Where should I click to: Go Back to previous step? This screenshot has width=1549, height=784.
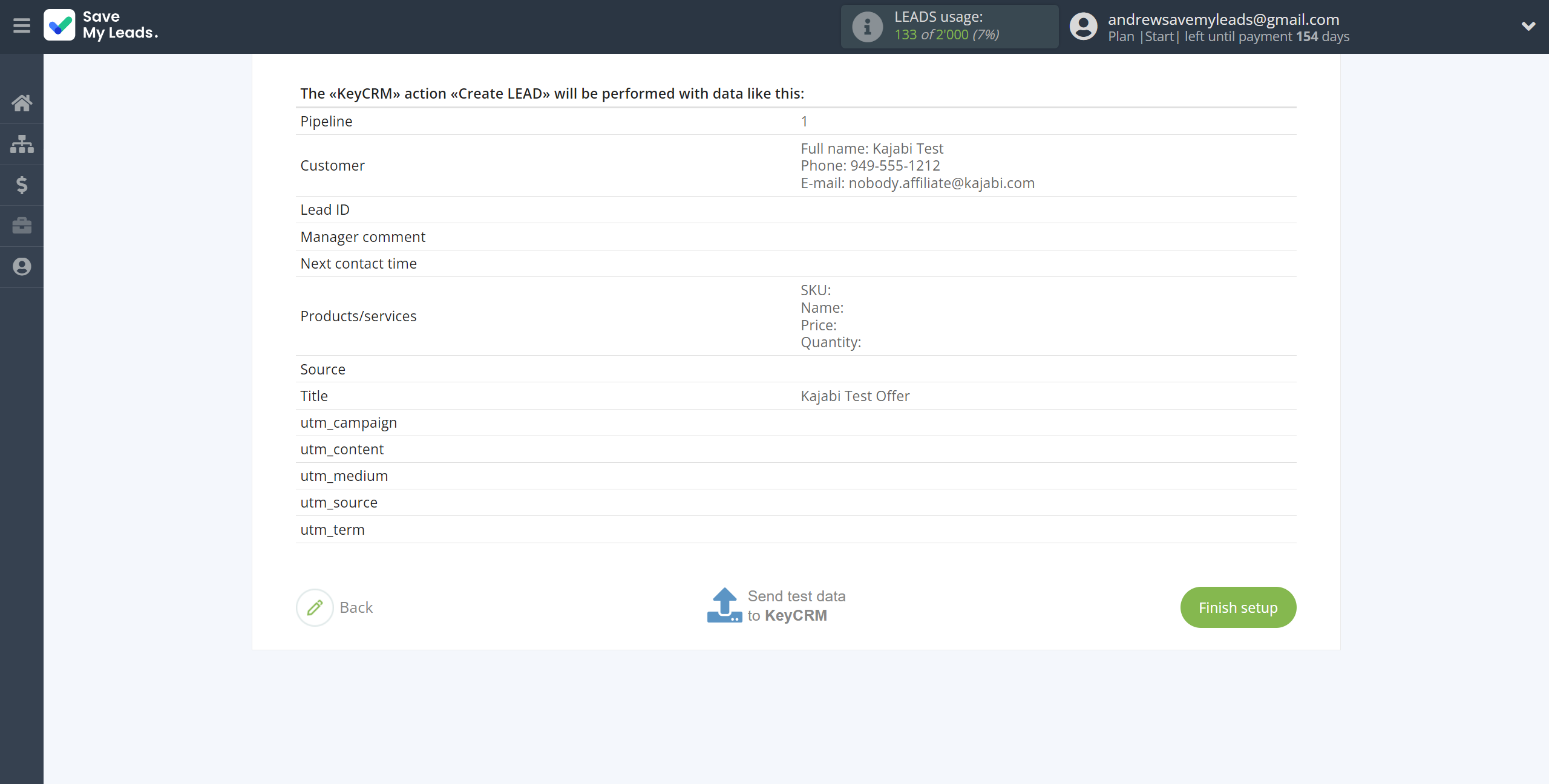(356, 607)
